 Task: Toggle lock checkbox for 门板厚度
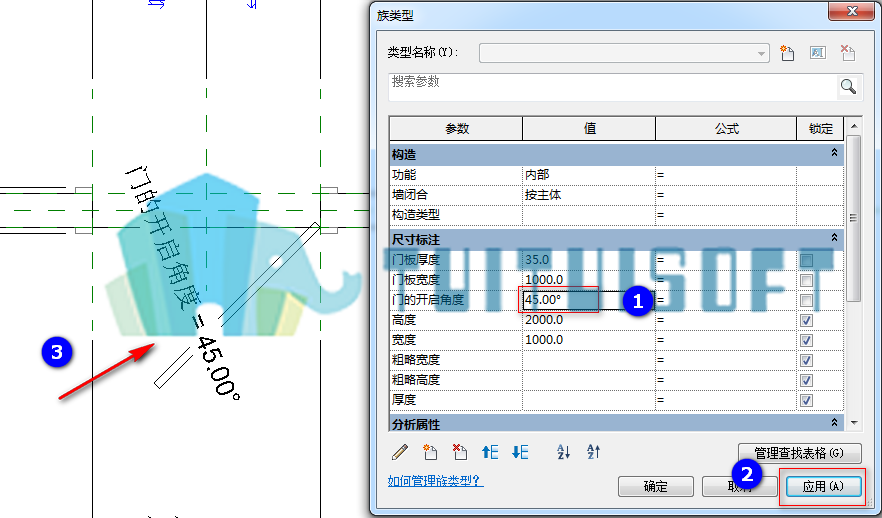806,260
